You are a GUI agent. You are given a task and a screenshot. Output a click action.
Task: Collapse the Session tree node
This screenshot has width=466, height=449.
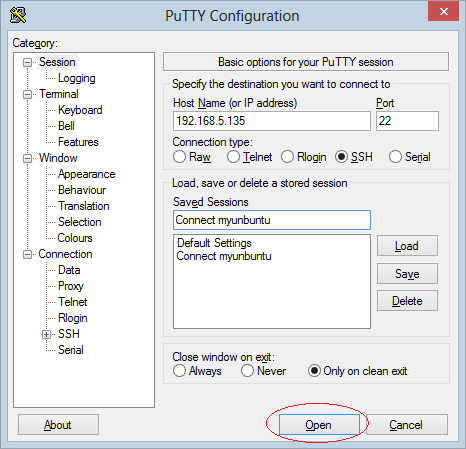(x=27, y=62)
